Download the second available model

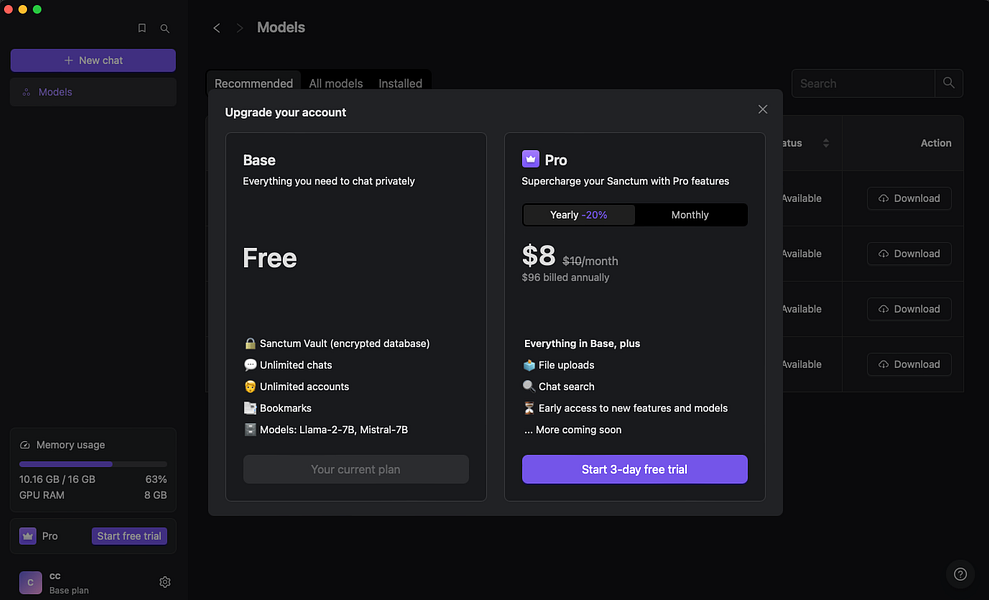click(910, 254)
